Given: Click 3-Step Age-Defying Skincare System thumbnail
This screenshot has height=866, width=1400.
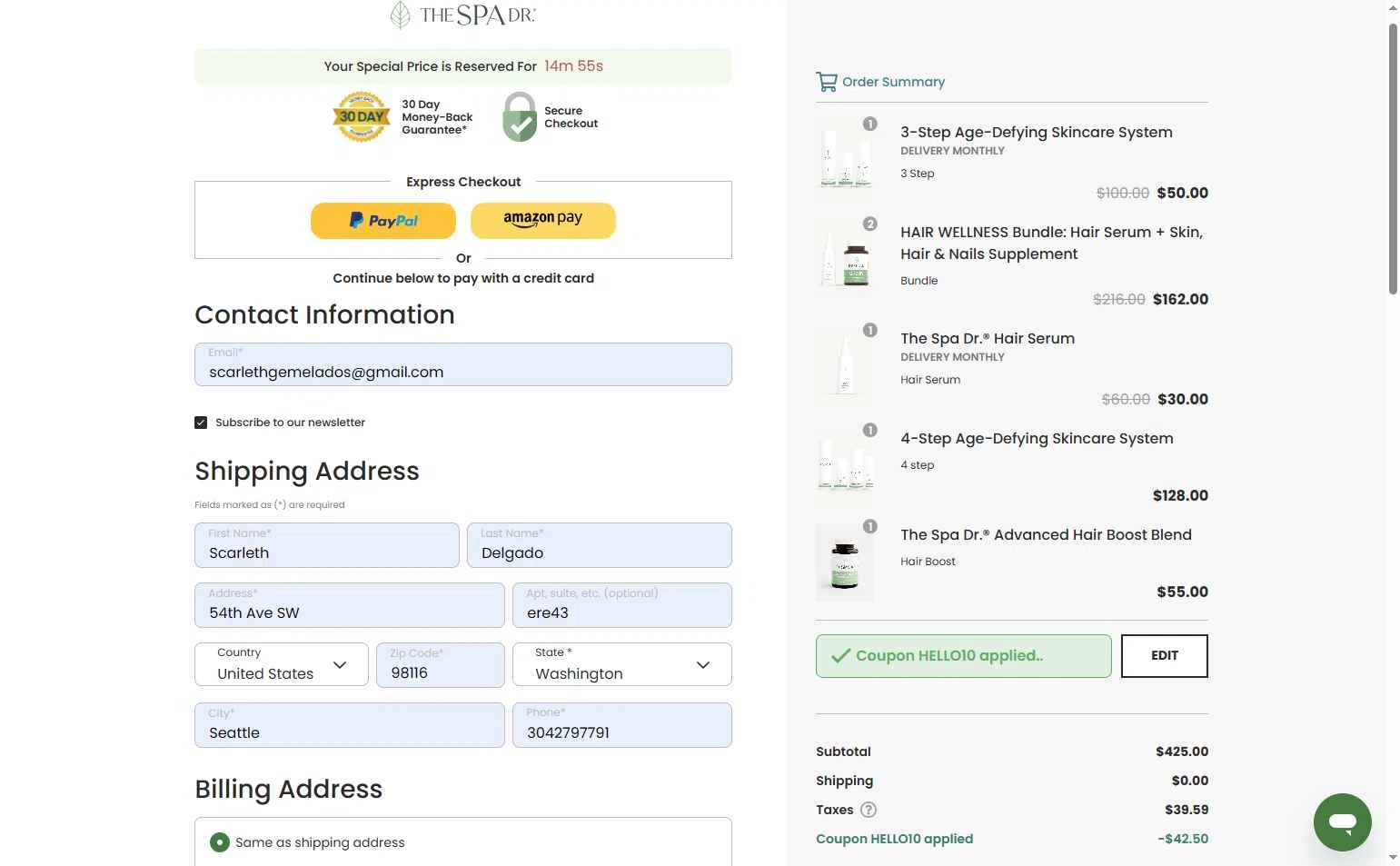Looking at the screenshot, I should click(845, 159).
